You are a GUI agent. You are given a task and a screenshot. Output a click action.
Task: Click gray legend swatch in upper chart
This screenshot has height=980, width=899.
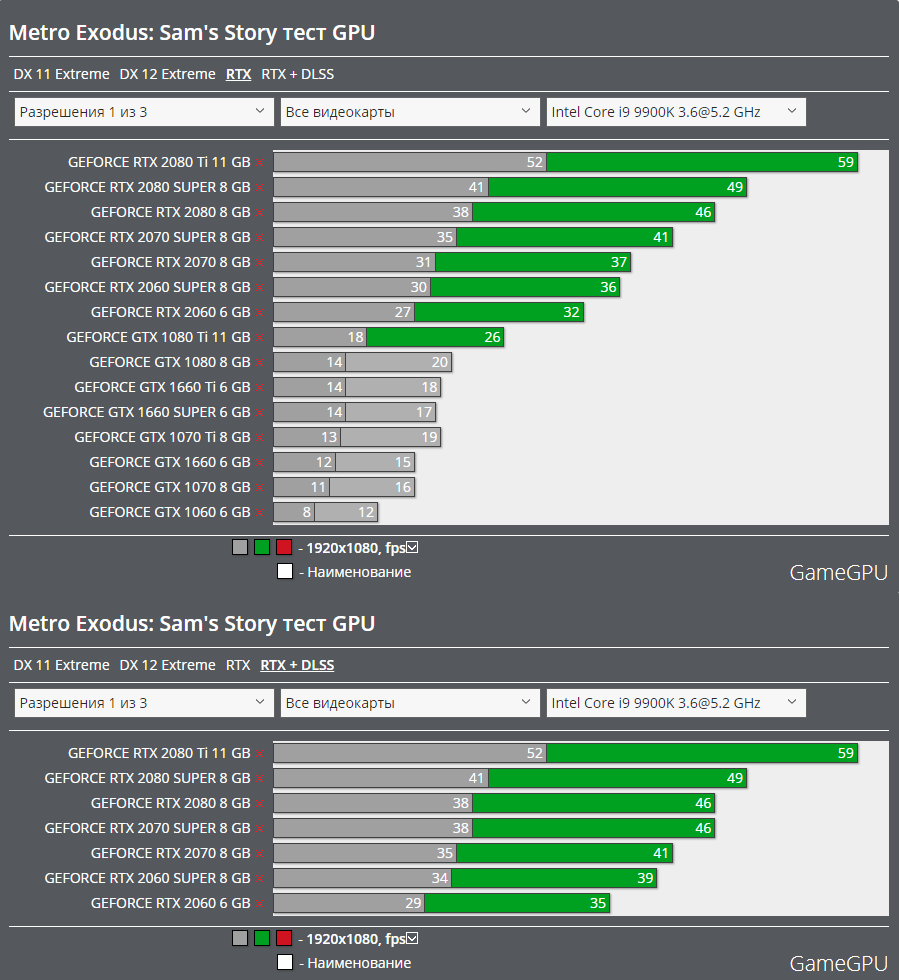point(240,548)
